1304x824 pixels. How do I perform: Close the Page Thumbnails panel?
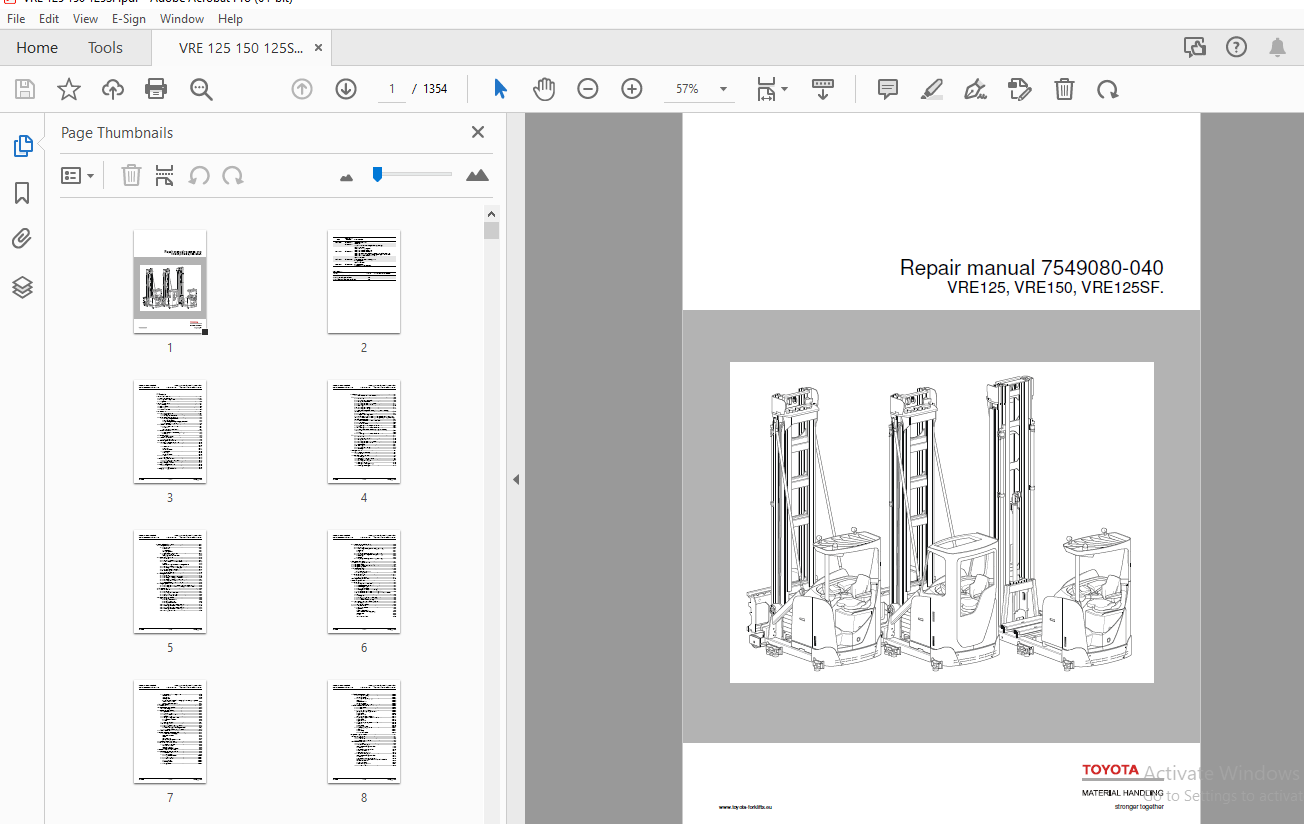click(x=478, y=132)
